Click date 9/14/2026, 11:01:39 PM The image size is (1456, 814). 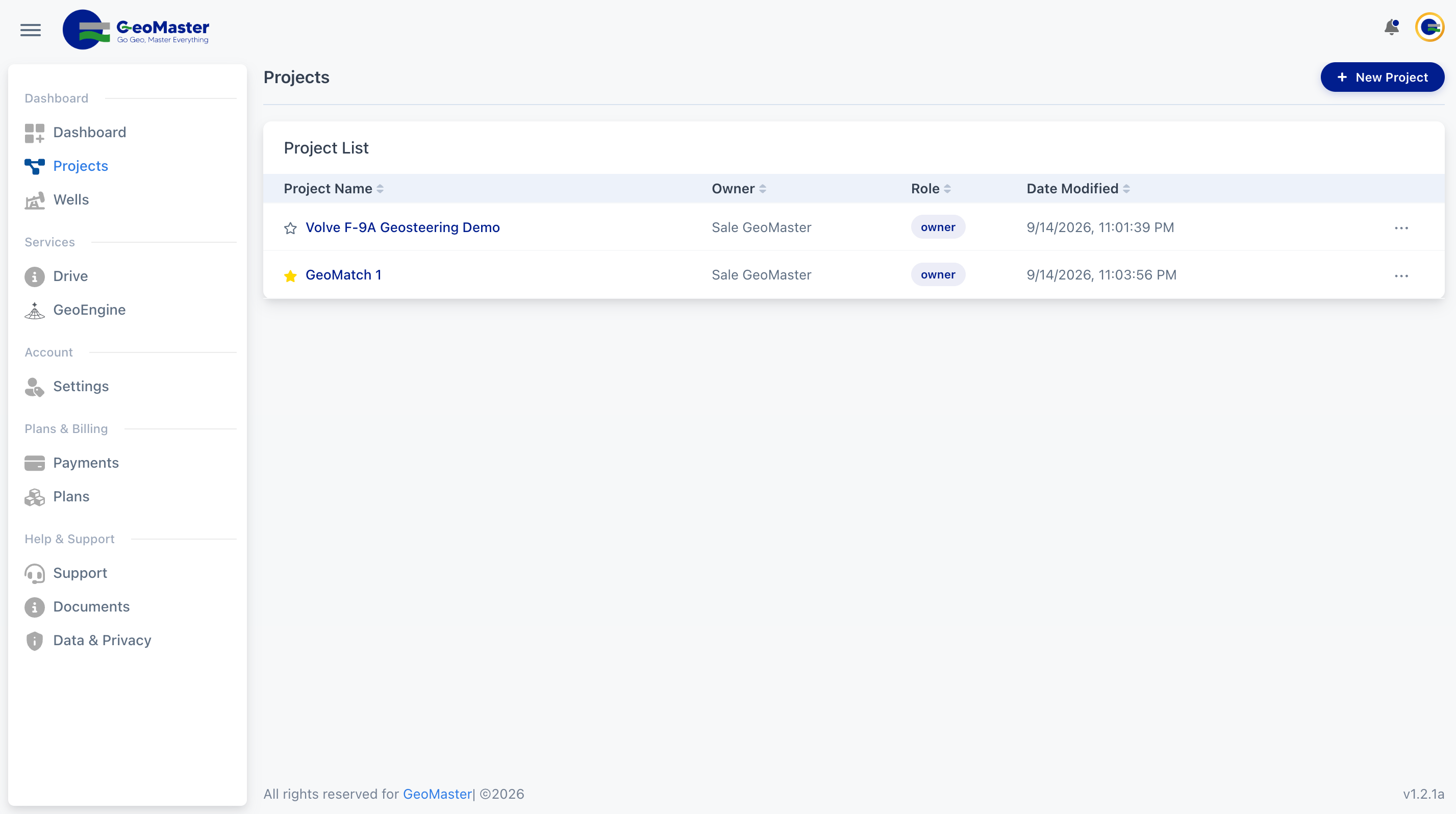[1100, 227]
